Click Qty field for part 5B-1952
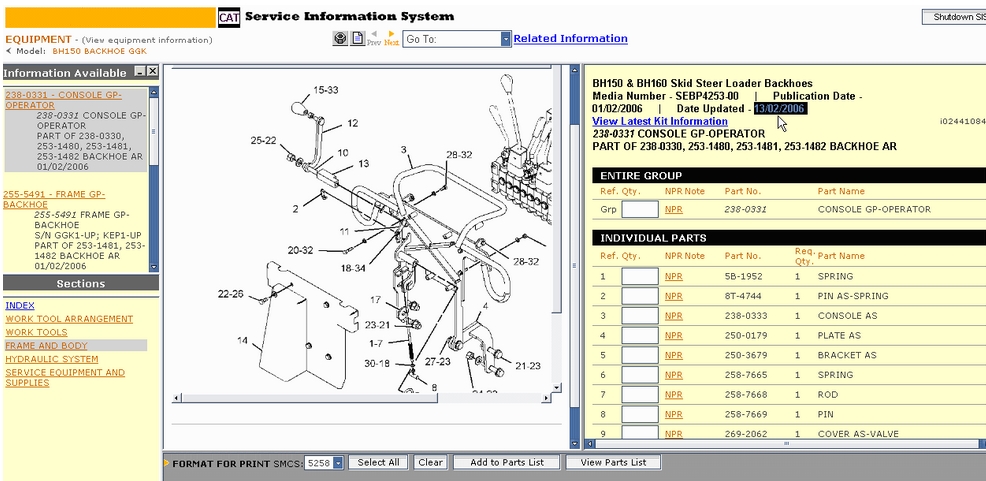 click(x=640, y=277)
